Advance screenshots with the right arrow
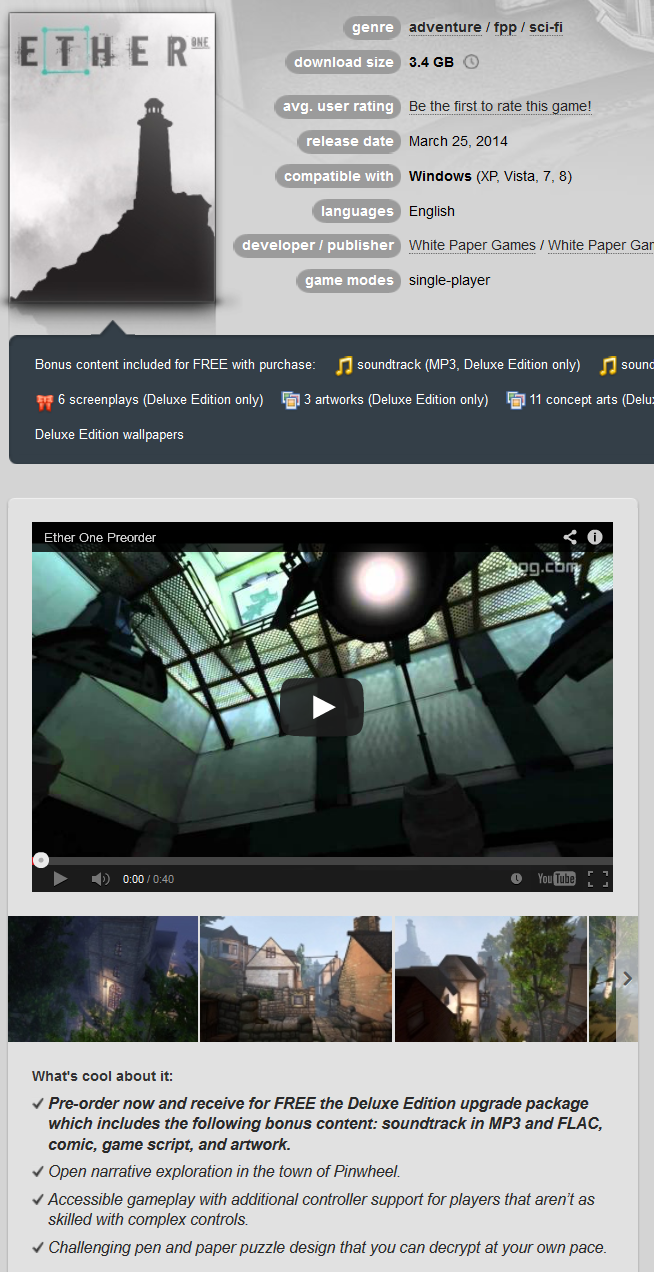654x1272 pixels. [x=627, y=979]
